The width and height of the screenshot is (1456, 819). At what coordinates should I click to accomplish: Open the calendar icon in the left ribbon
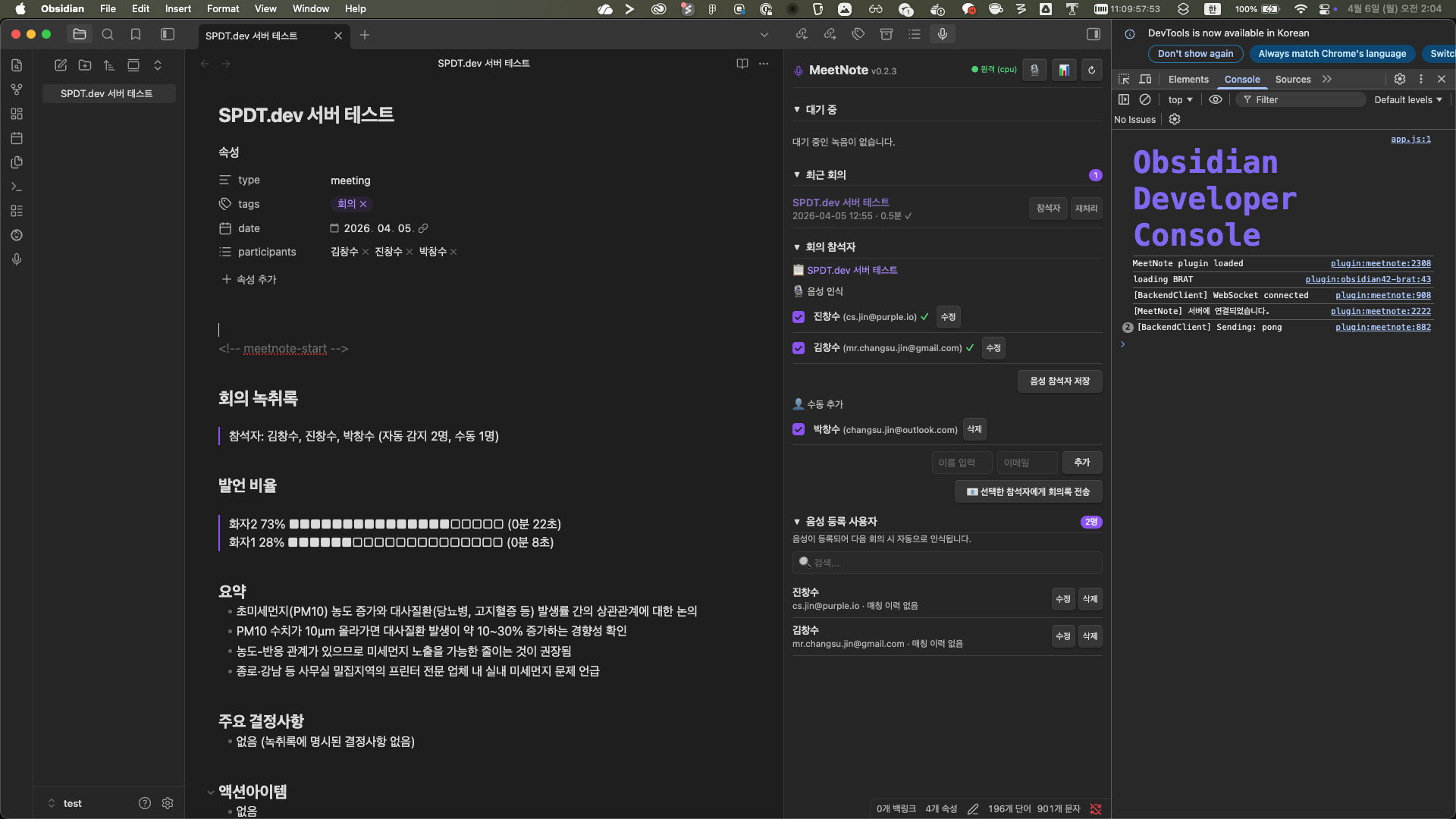(x=16, y=138)
